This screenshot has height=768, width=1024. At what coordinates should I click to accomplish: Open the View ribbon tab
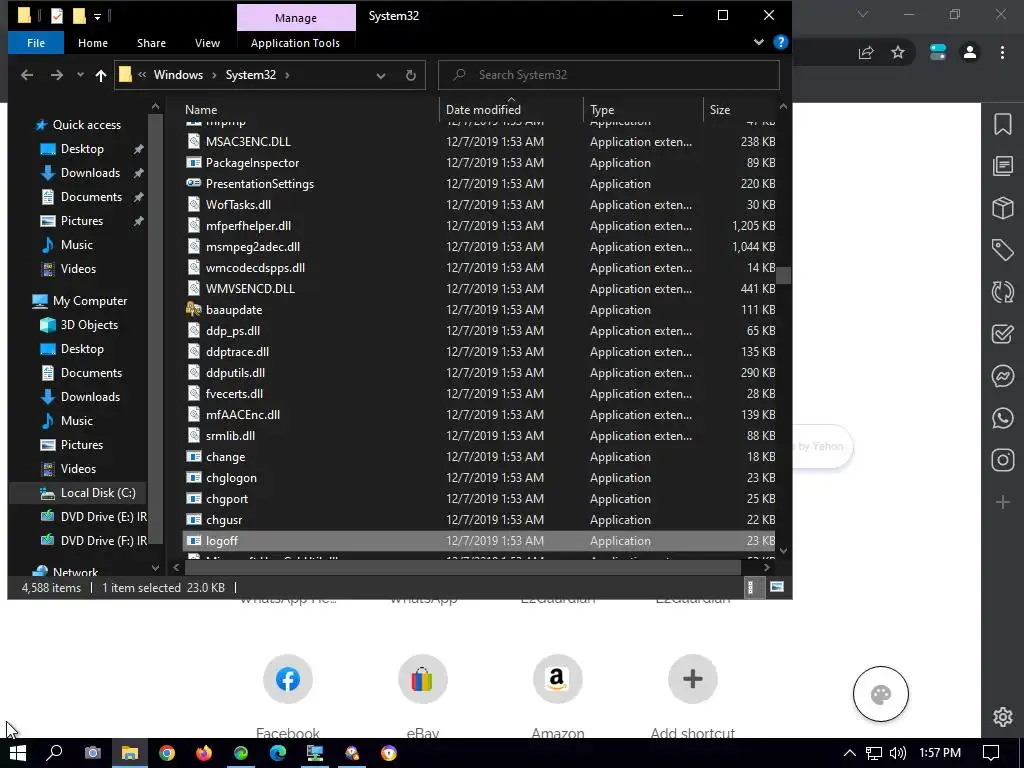click(207, 43)
